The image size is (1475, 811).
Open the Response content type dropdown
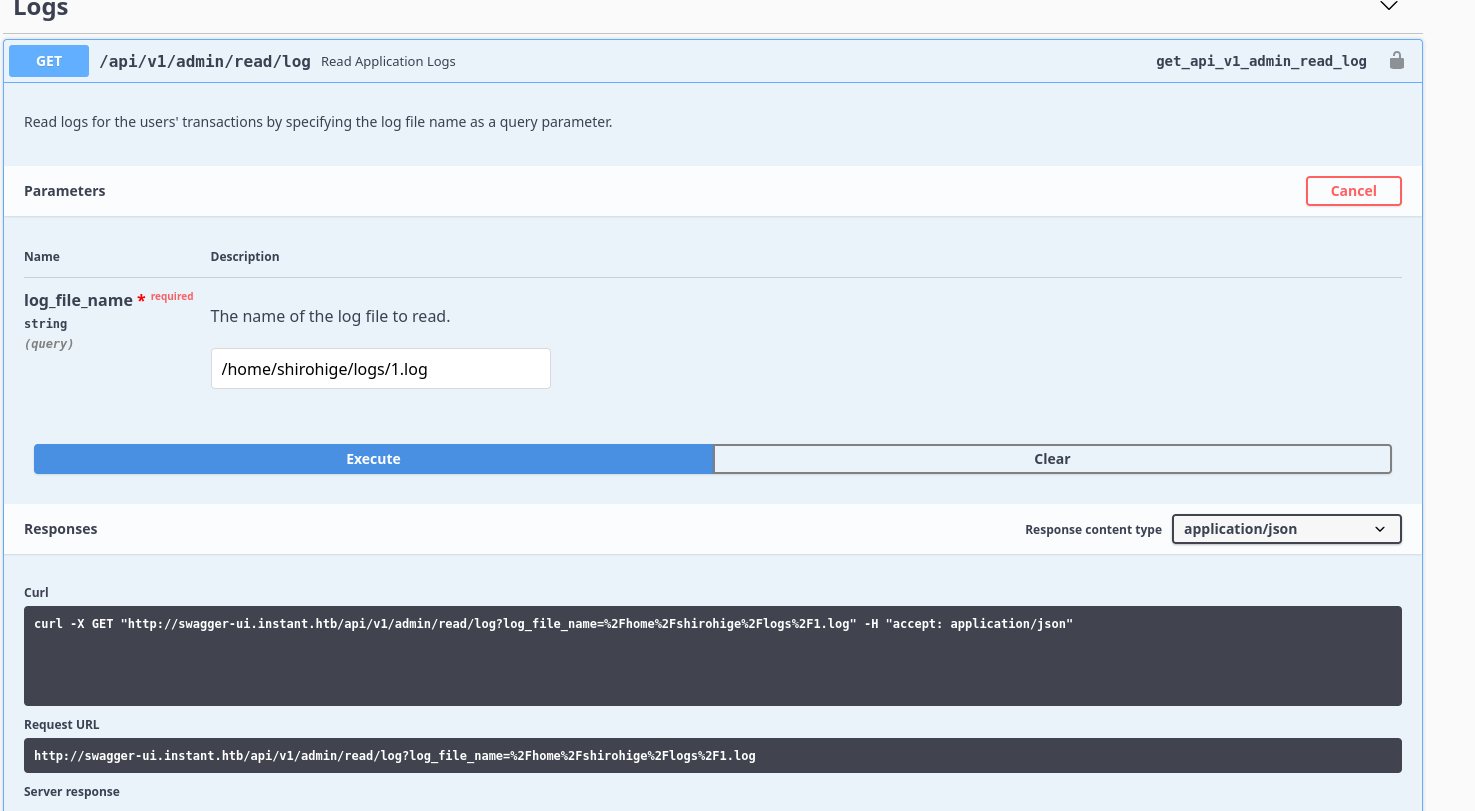(x=1285, y=529)
